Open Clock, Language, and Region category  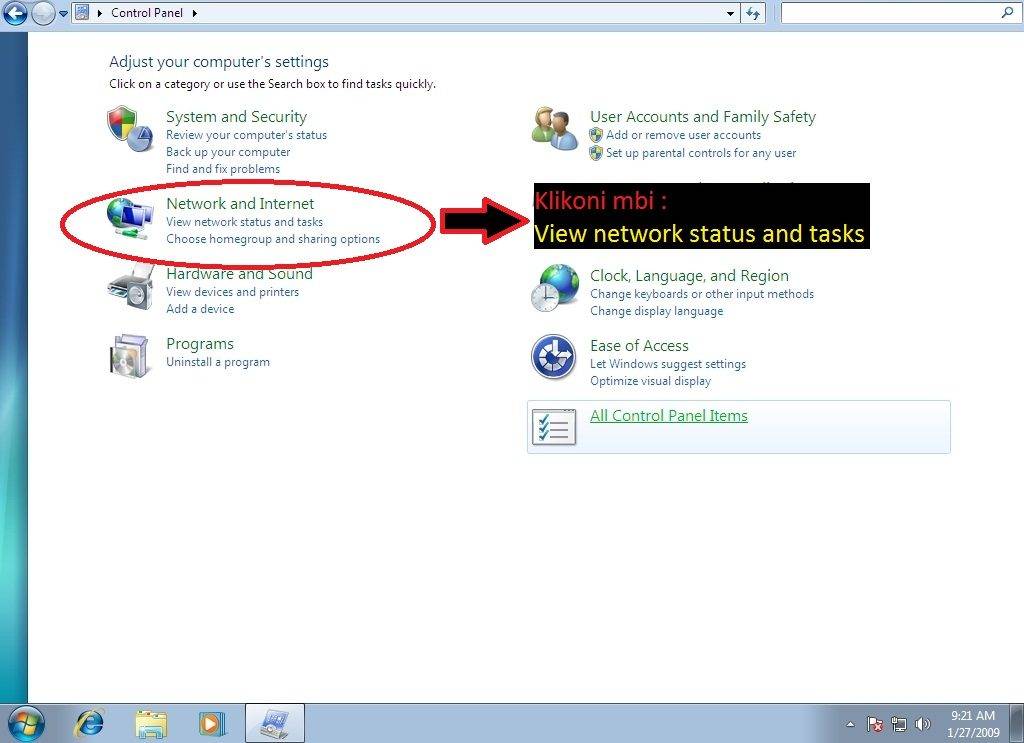coord(689,276)
